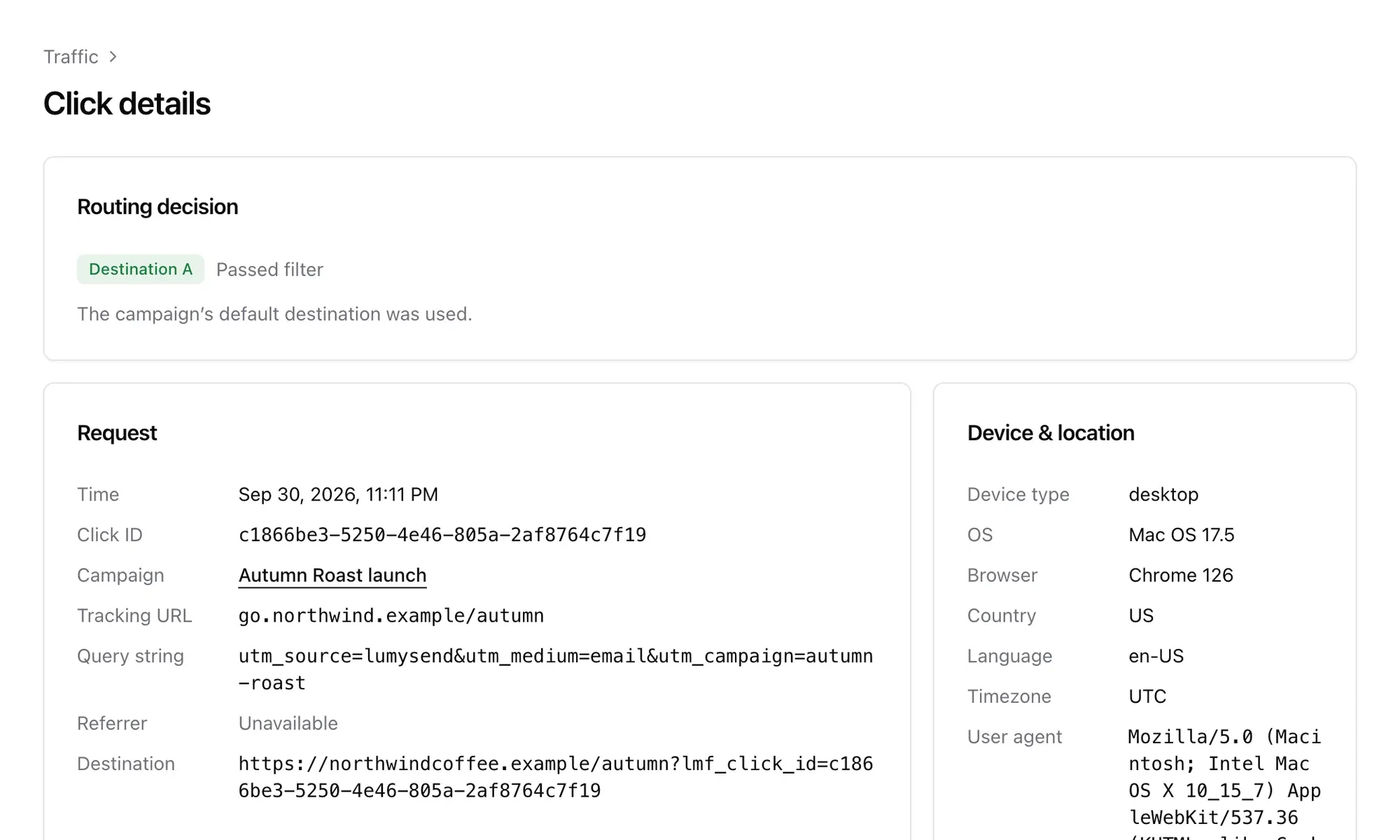Go back to the Traffic breadcrumb

pyautogui.click(x=71, y=57)
